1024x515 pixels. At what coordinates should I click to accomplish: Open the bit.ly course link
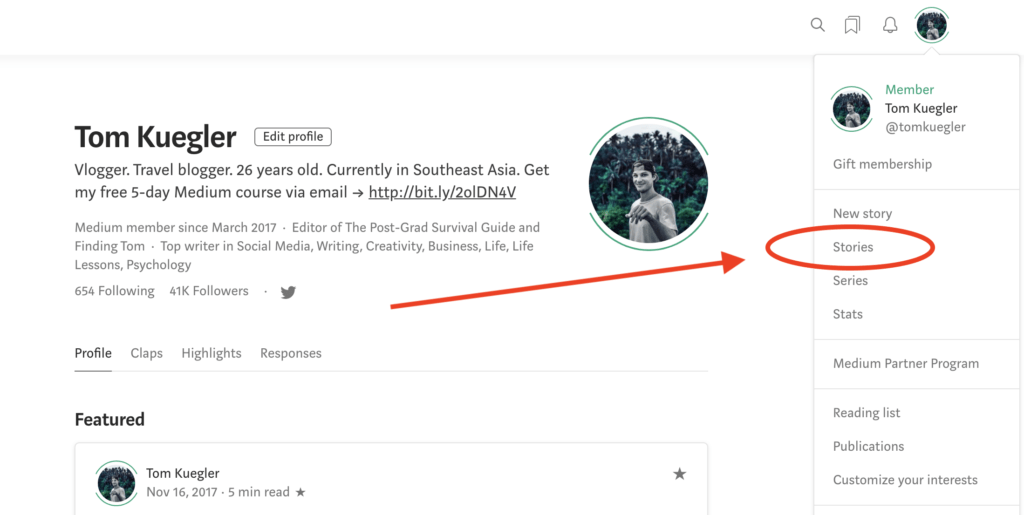point(442,193)
